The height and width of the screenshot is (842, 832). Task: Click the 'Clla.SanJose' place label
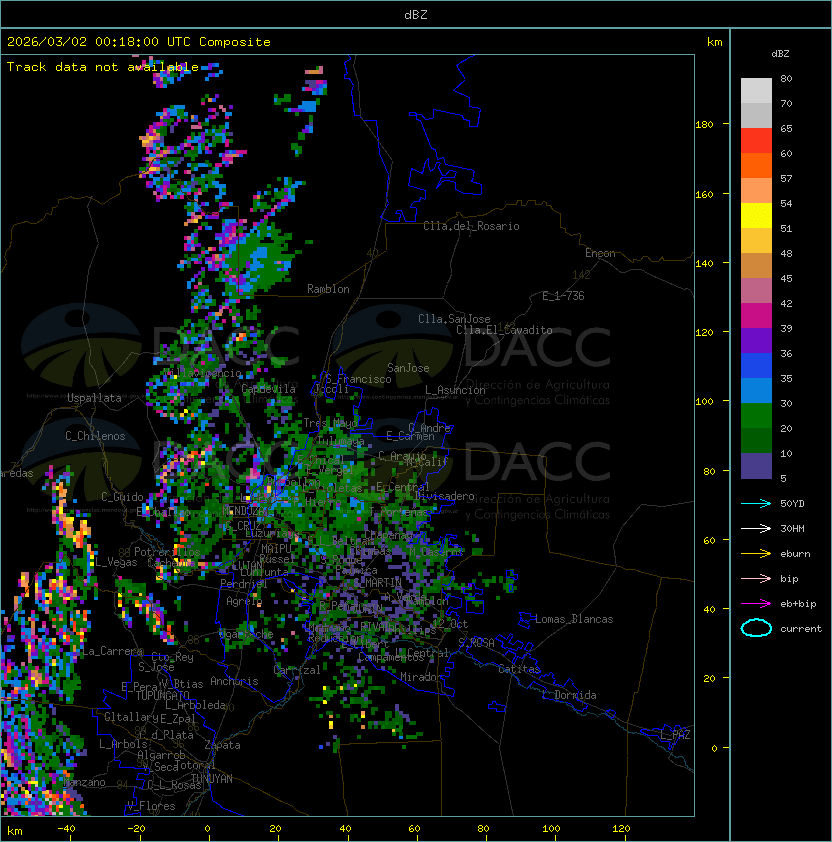454,319
